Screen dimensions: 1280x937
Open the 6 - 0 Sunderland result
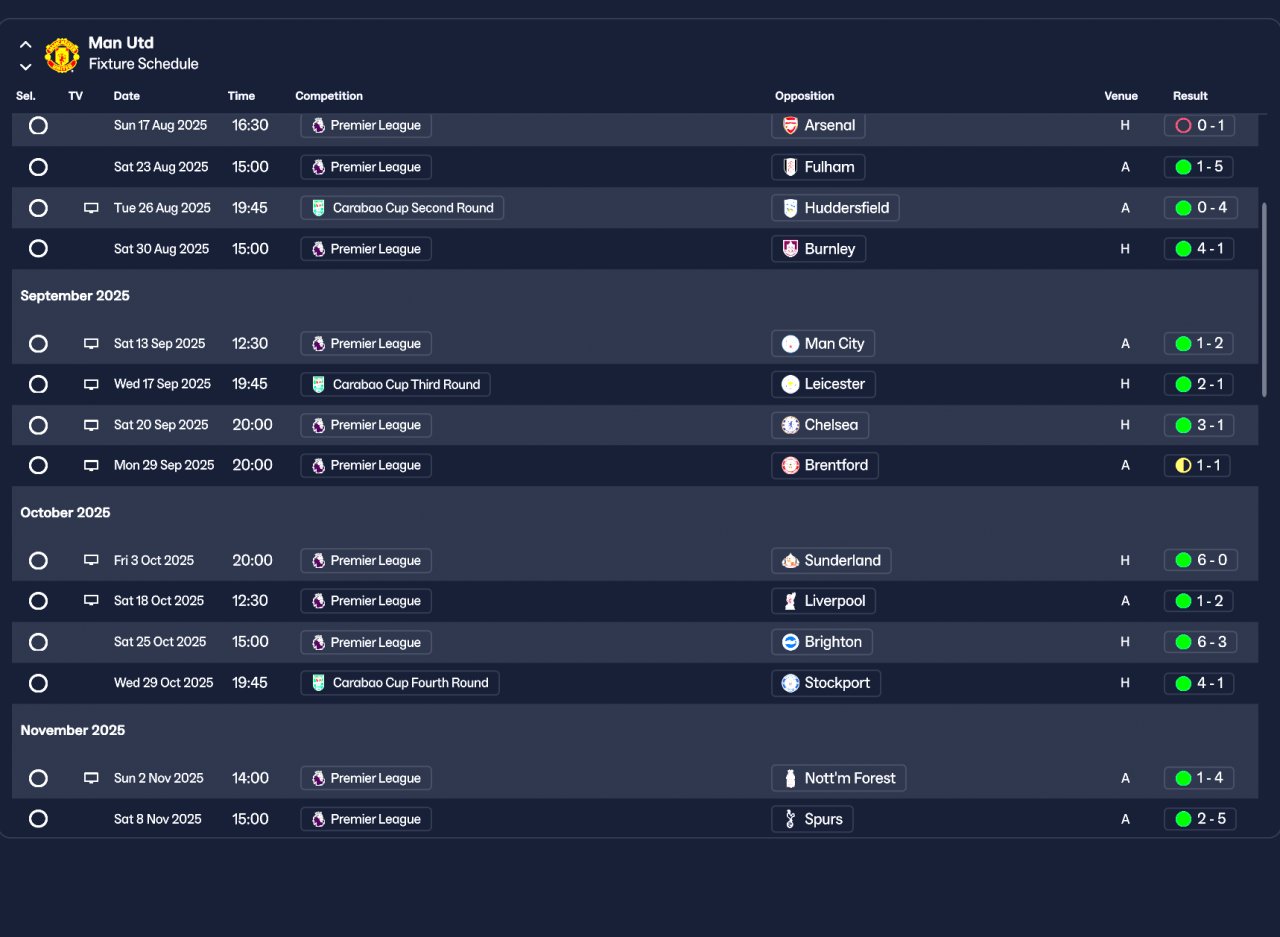[x=1200, y=560]
